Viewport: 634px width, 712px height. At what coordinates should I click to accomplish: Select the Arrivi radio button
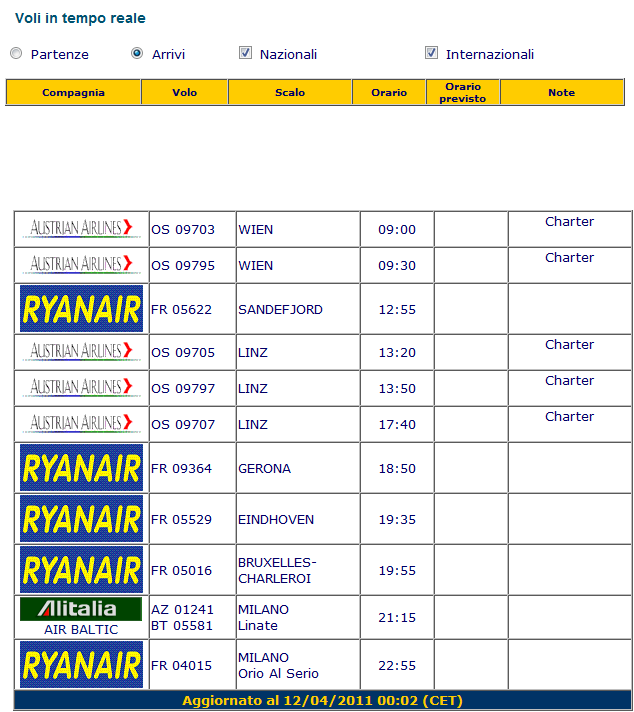[137, 54]
